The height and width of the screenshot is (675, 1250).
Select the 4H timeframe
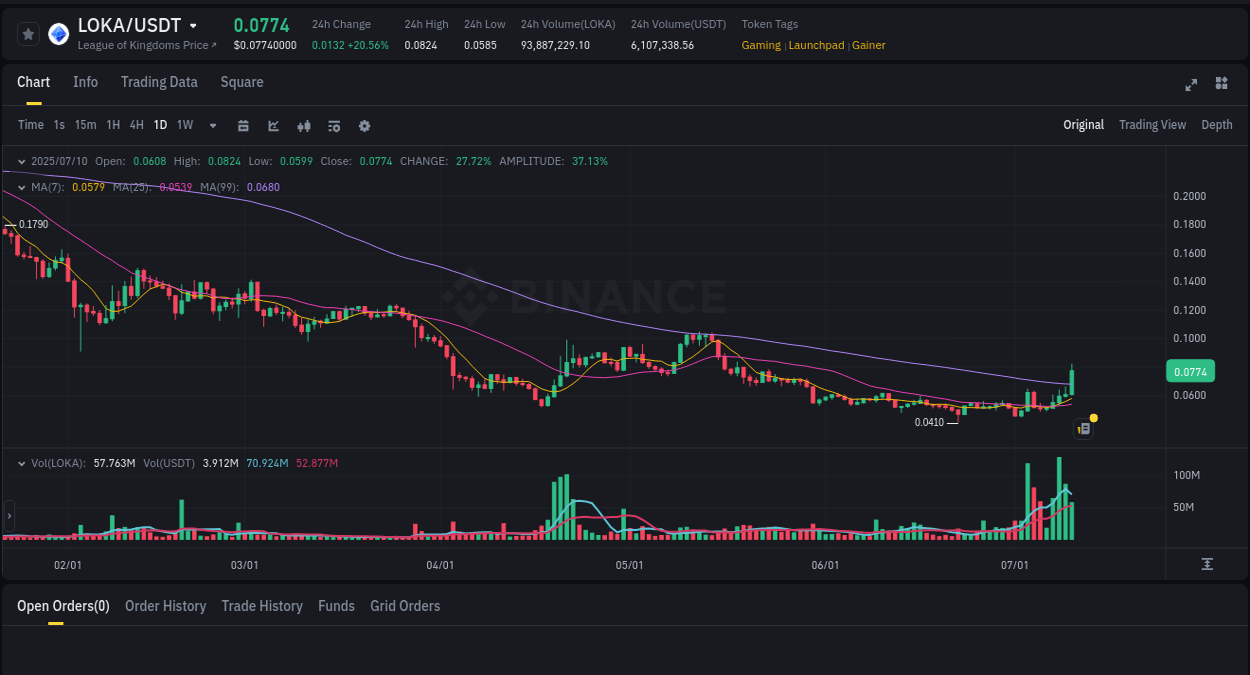pos(136,125)
